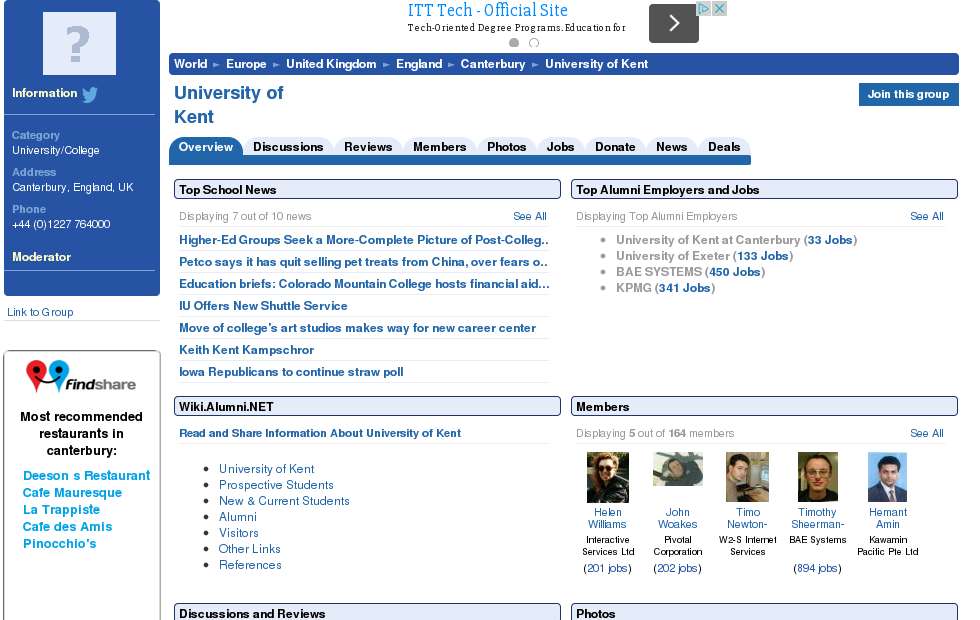Image resolution: width=980 pixels, height=620 pixels.
Task: Open the art studios career center article
Action: (x=358, y=328)
